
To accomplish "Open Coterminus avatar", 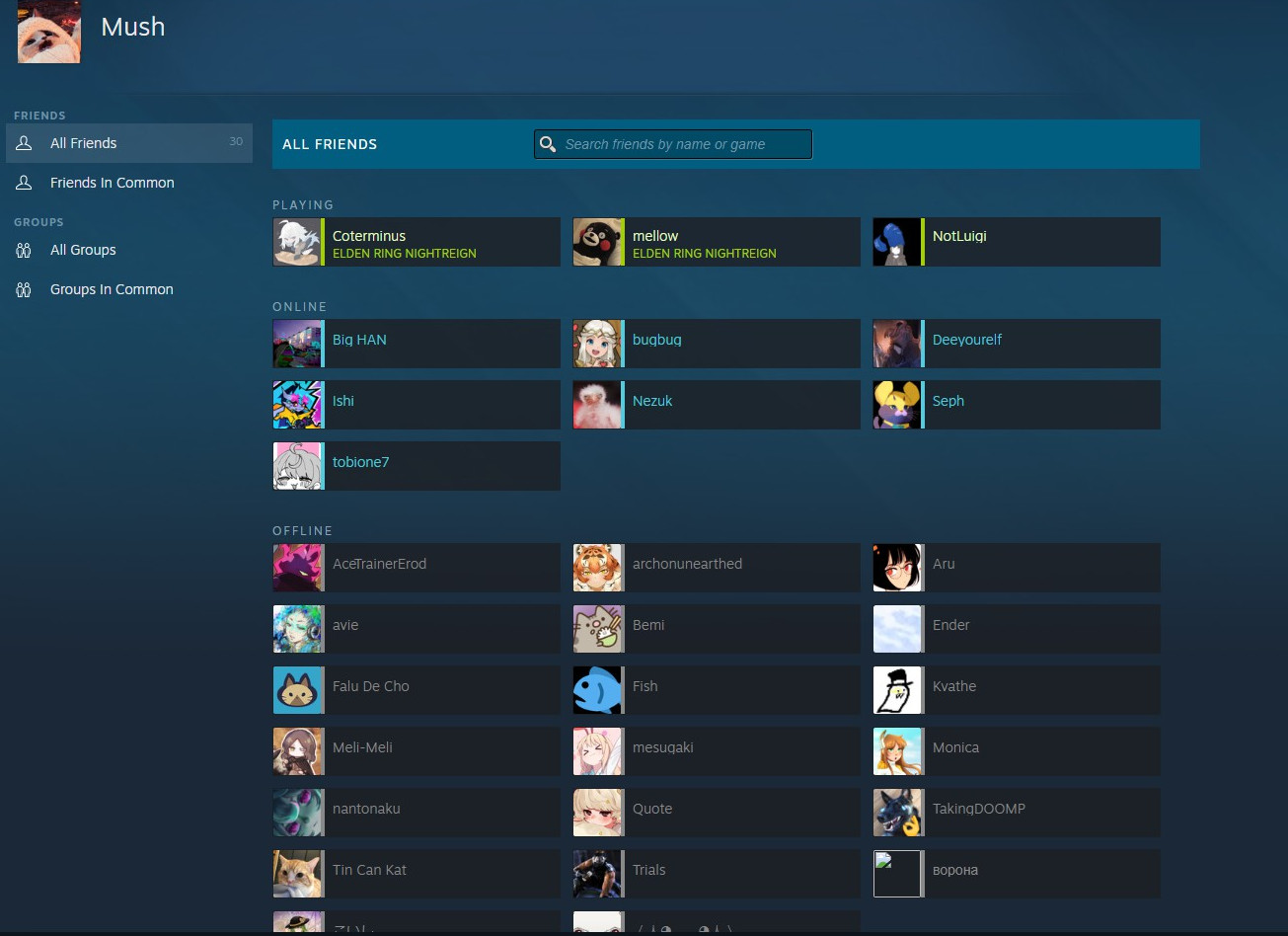I will point(297,242).
